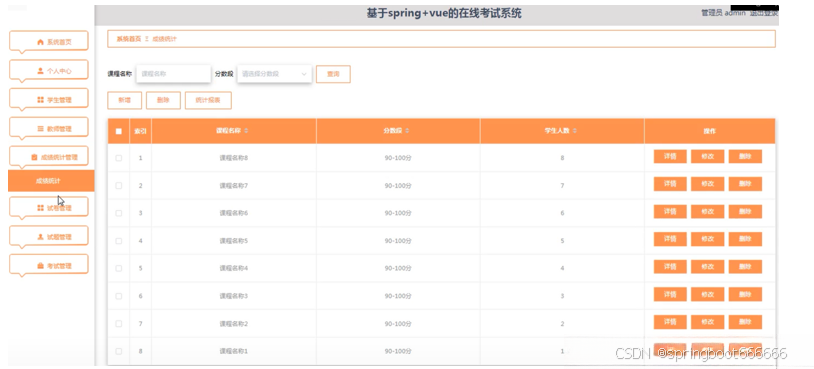Image resolution: width=814 pixels, height=369 pixels.
Task: Select the 课程名称1 cell text
Action: pyautogui.click(x=234, y=351)
